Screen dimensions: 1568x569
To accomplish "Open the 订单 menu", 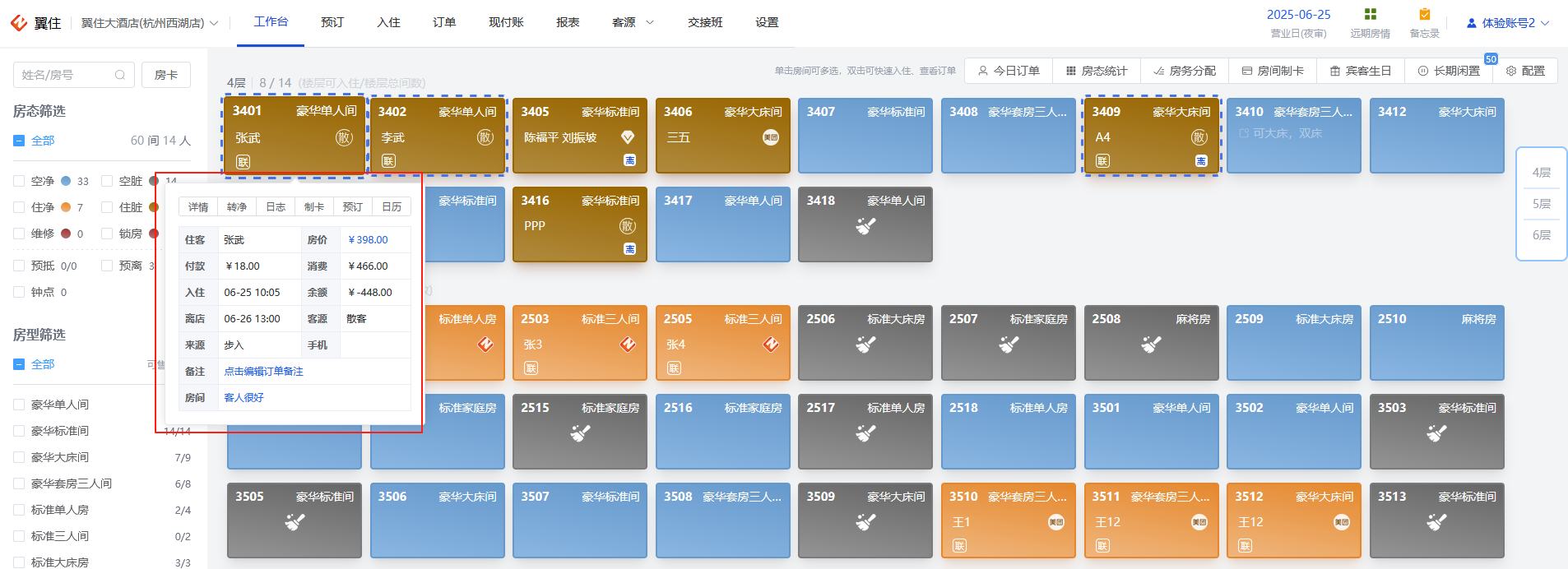I will click(444, 22).
